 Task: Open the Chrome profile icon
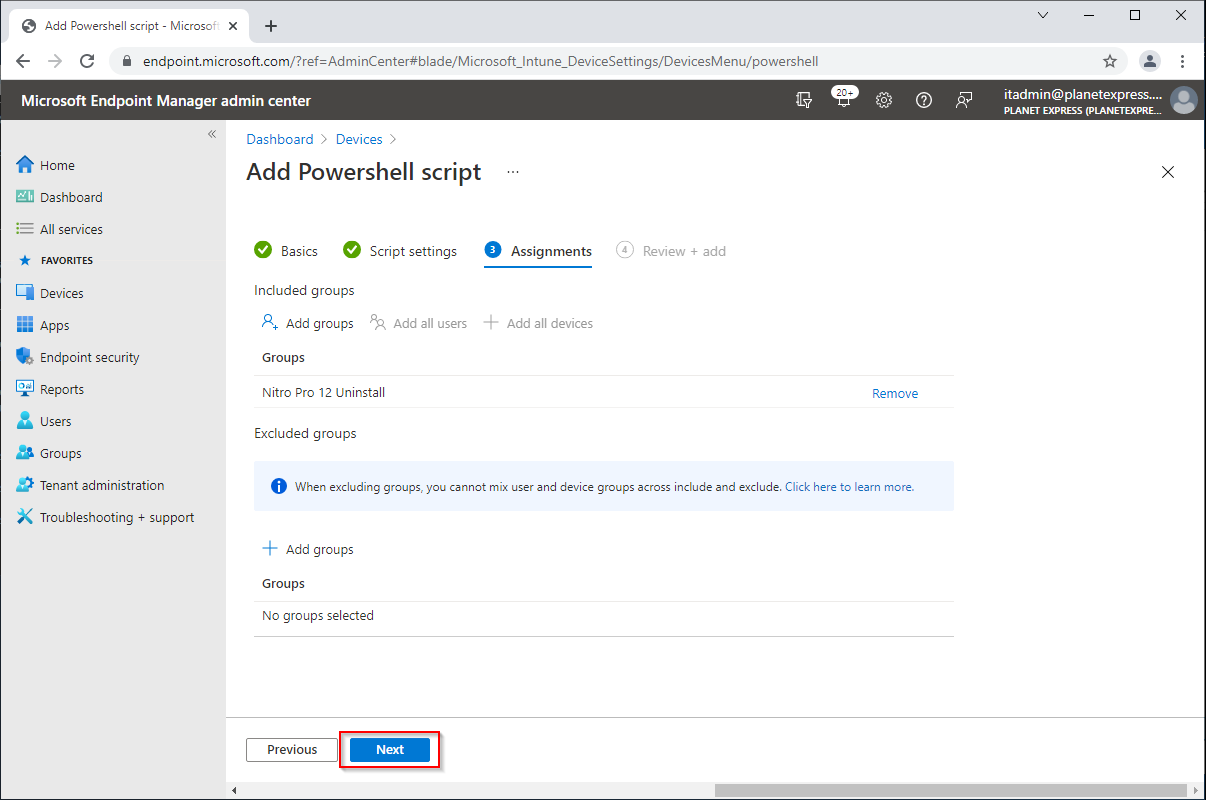pyautogui.click(x=1150, y=61)
